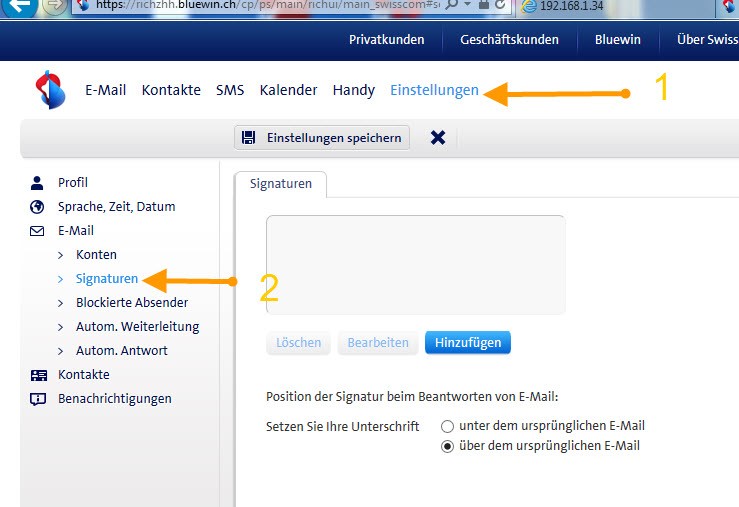The image size is (739, 507).
Task: Expand the Autom. Antwort chevron
Action: (x=60, y=352)
